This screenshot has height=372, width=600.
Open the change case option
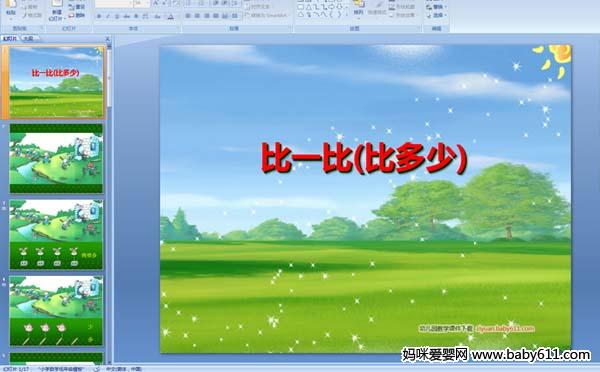point(158,16)
